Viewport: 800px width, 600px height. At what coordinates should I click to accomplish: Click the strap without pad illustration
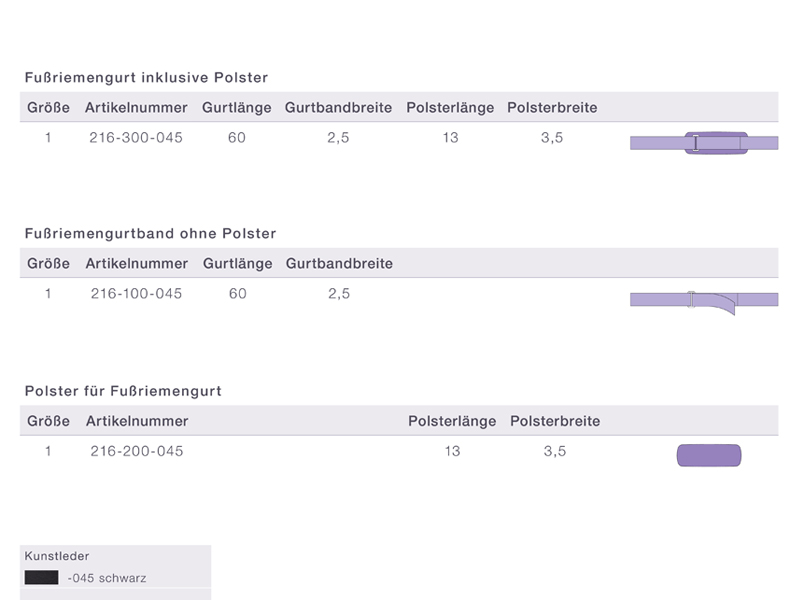704,303
